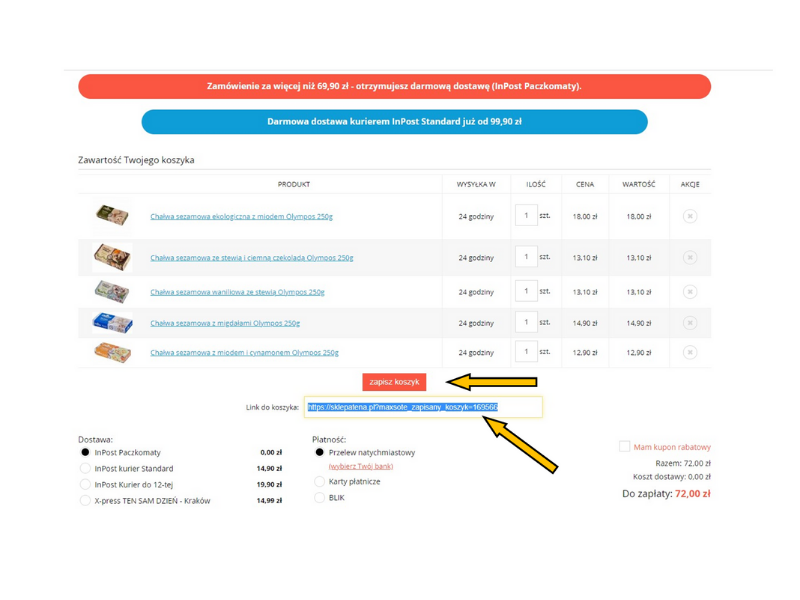Open Chałwa sezamowa z migdałami link
This screenshot has width=800, height=600.
coord(225,323)
